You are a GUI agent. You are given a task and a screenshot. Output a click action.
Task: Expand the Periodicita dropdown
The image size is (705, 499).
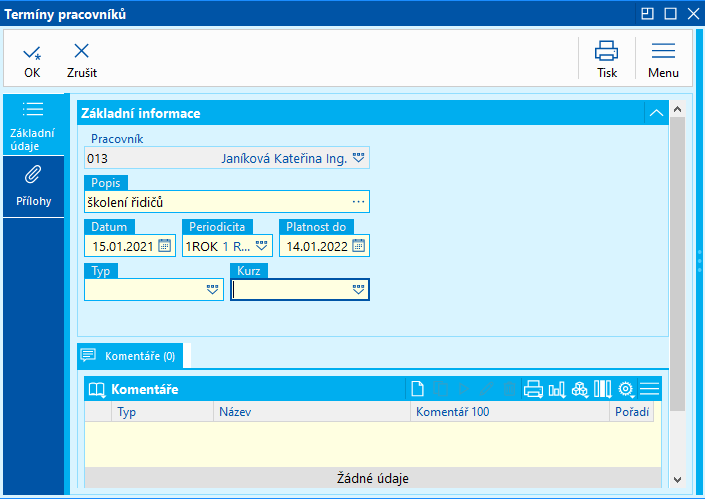tap(261, 246)
